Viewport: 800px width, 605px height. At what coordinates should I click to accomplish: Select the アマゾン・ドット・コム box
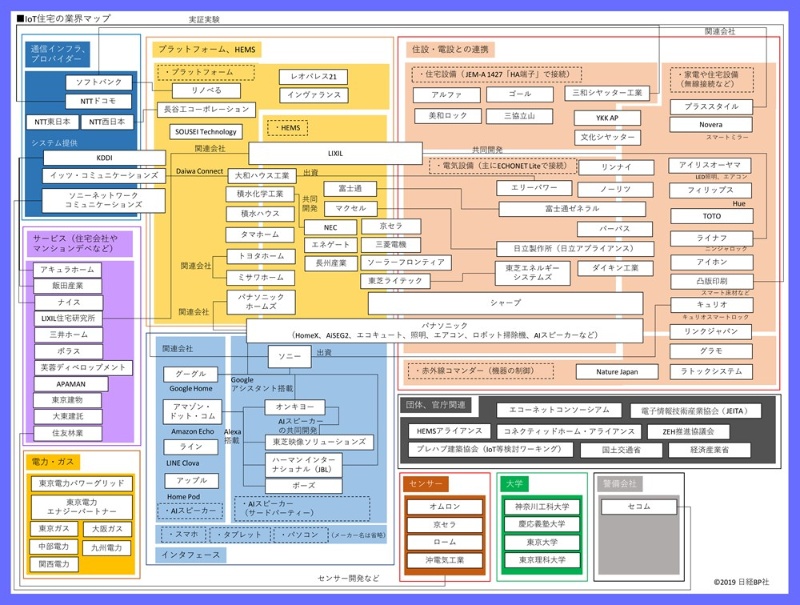(x=190, y=411)
